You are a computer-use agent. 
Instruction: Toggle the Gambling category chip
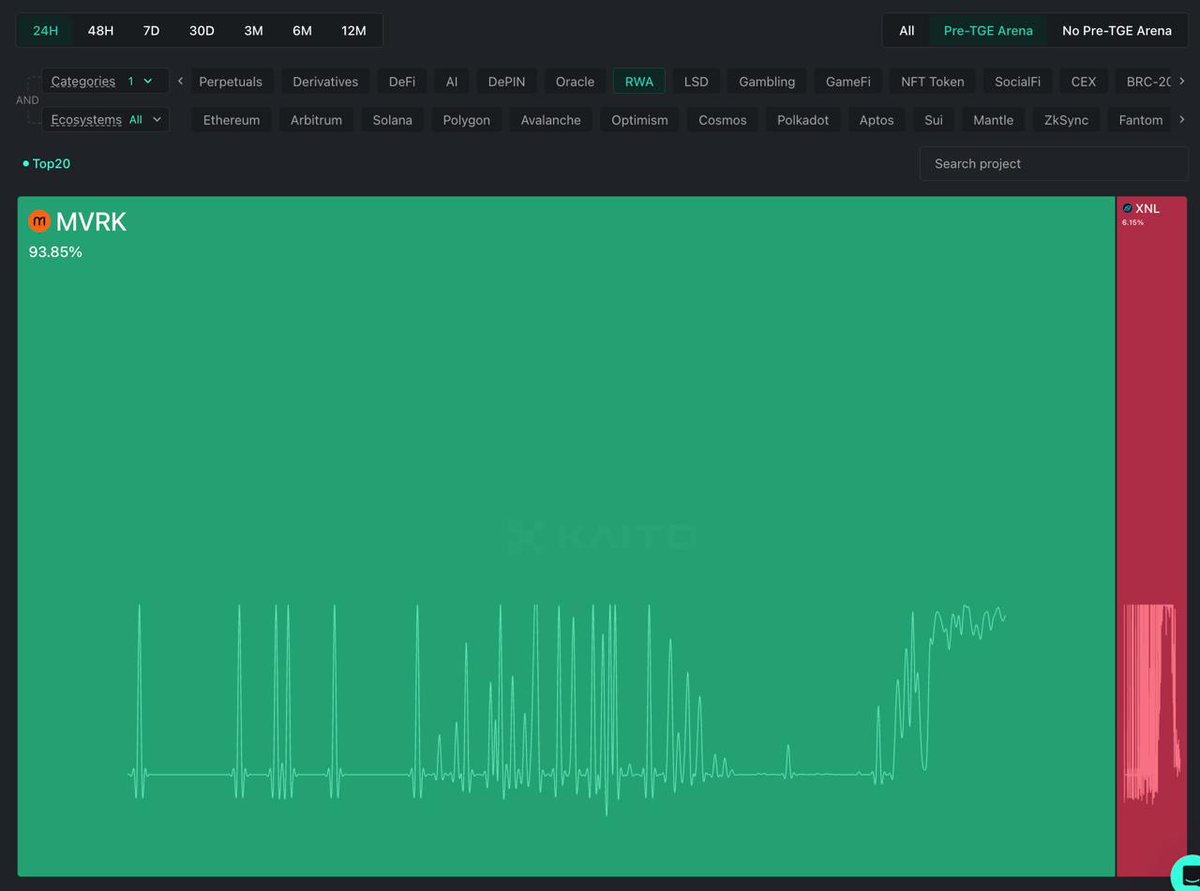coord(767,82)
